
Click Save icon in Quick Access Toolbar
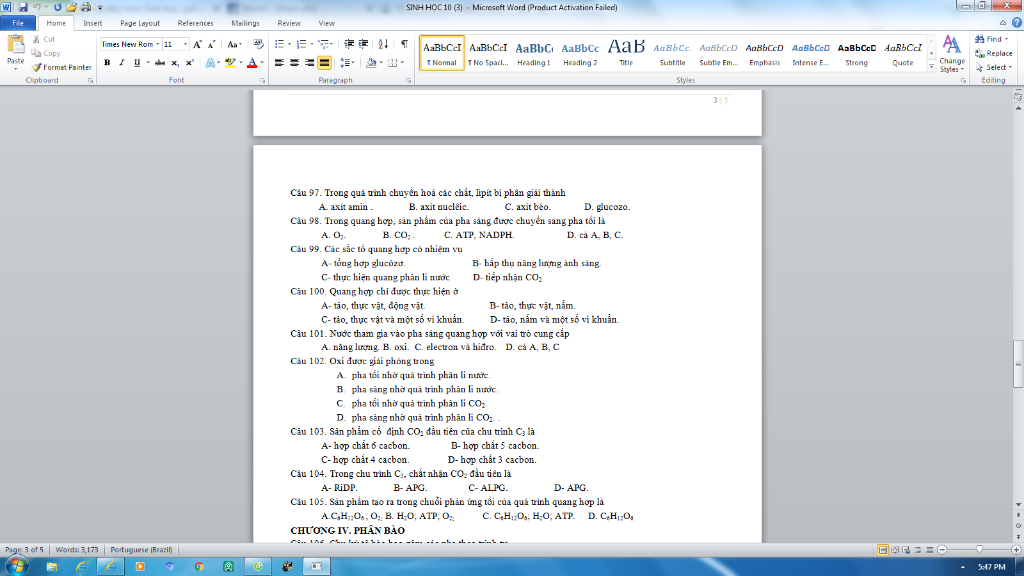pos(24,7)
